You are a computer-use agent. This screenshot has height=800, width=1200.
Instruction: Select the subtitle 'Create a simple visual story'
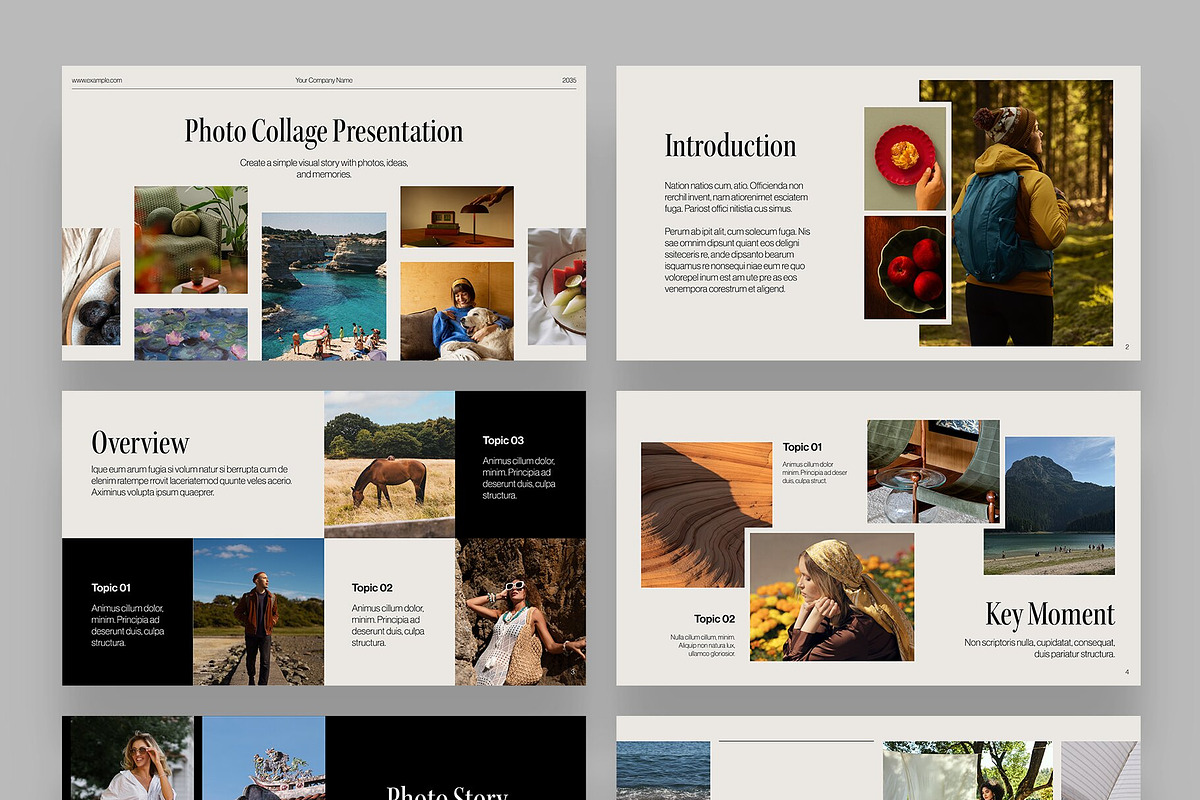click(324, 168)
